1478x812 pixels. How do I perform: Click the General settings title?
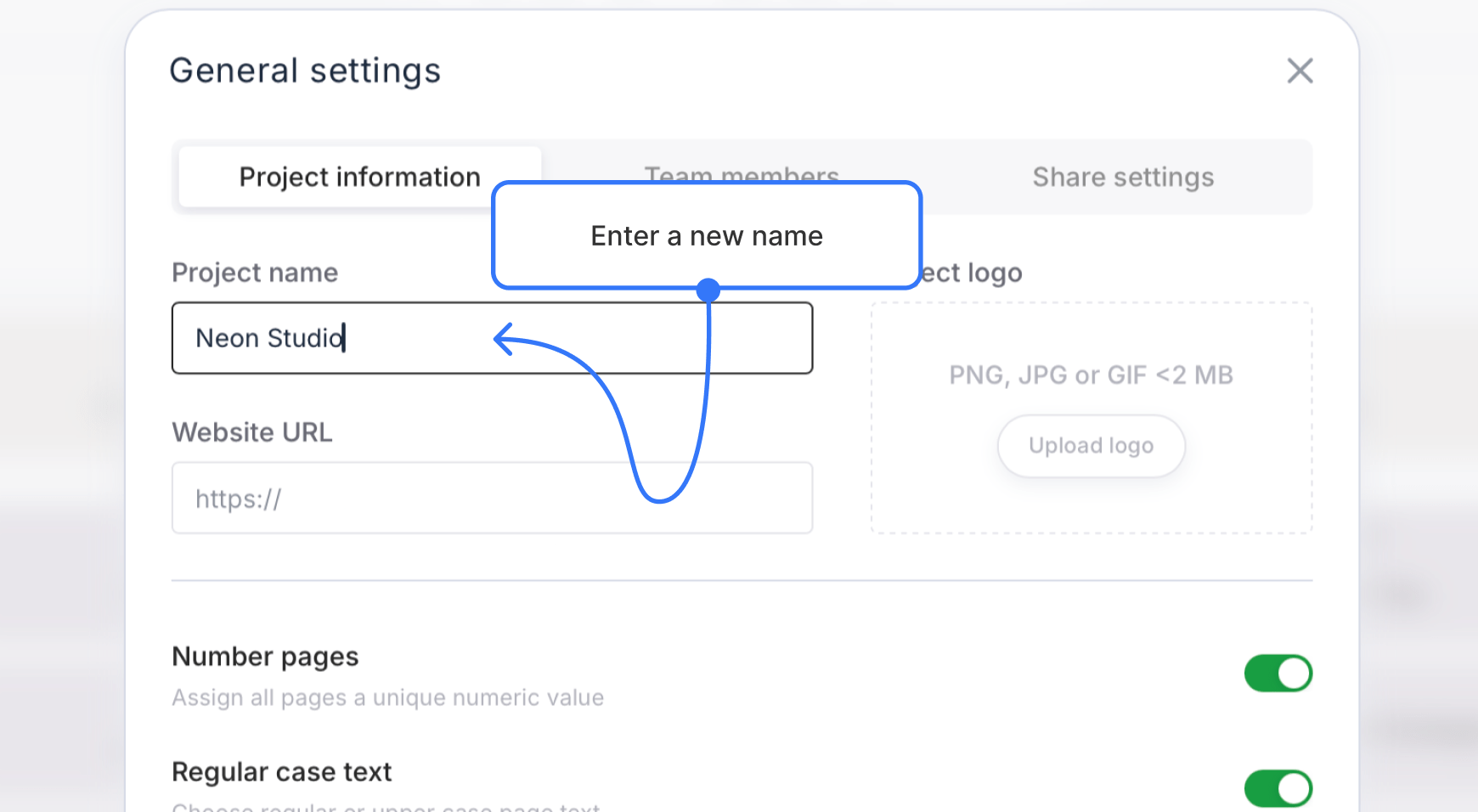(x=306, y=70)
